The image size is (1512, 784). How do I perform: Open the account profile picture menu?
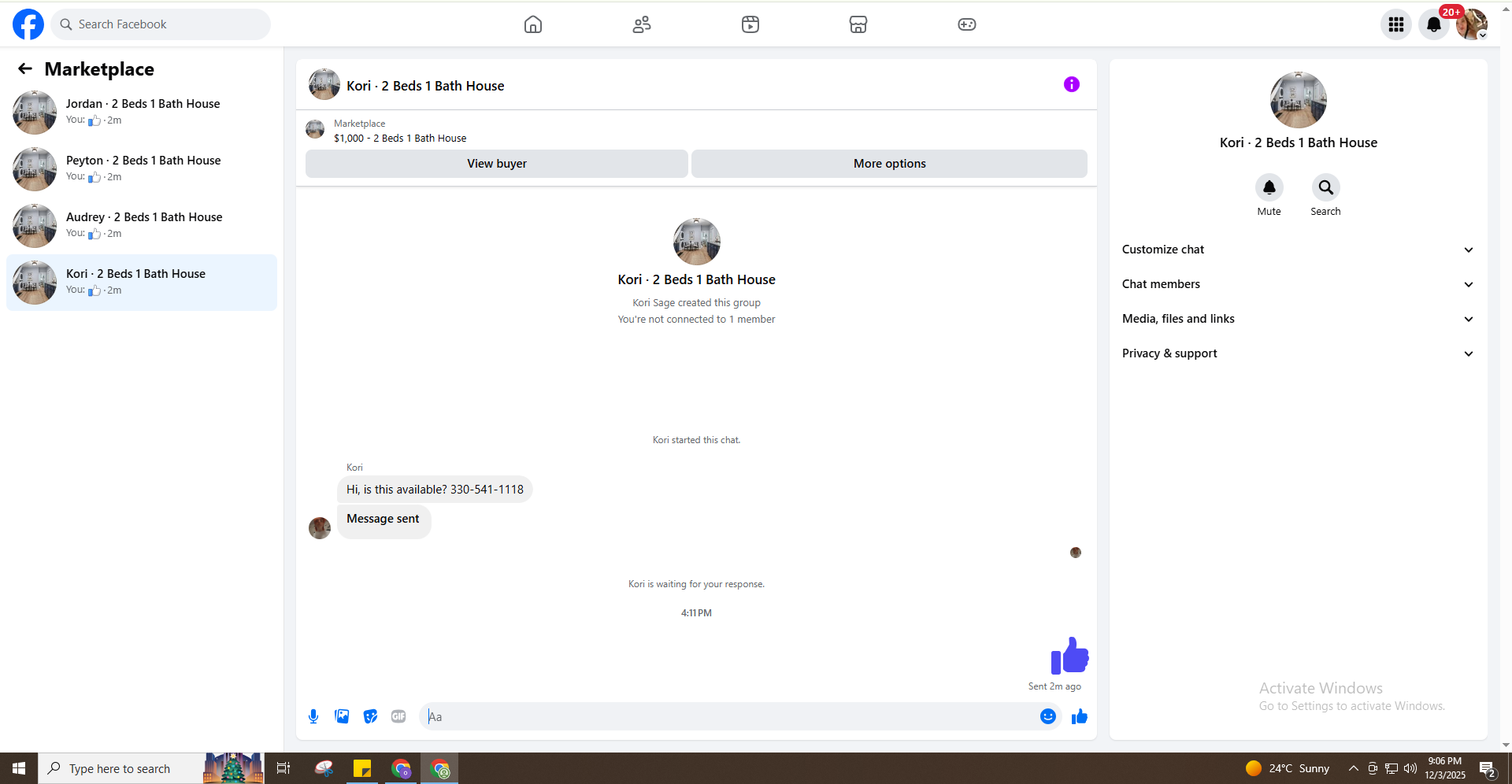click(x=1471, y=24)
